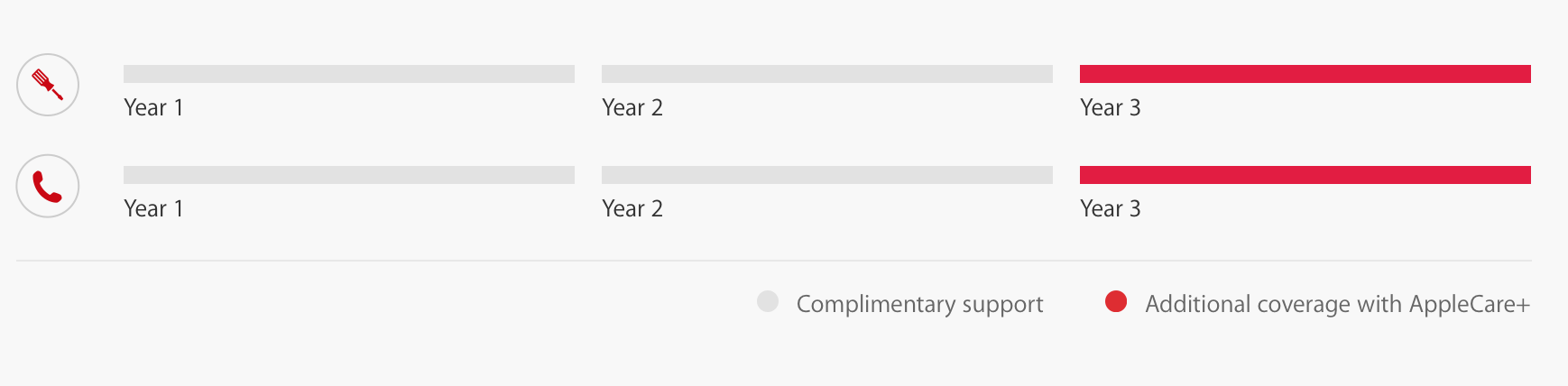
Task: Click the screwdriver hardware repair icon
Action: (48, 85)
